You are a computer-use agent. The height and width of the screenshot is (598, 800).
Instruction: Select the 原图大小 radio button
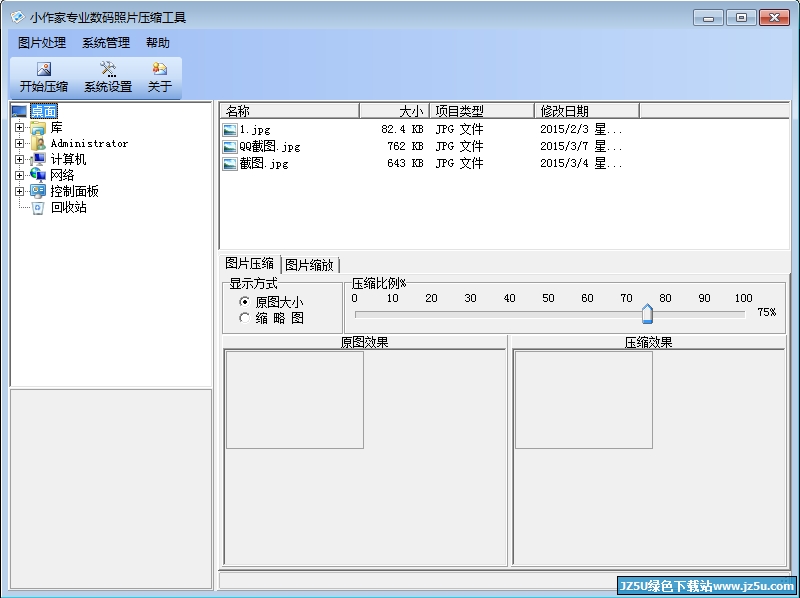pos(245,302)
